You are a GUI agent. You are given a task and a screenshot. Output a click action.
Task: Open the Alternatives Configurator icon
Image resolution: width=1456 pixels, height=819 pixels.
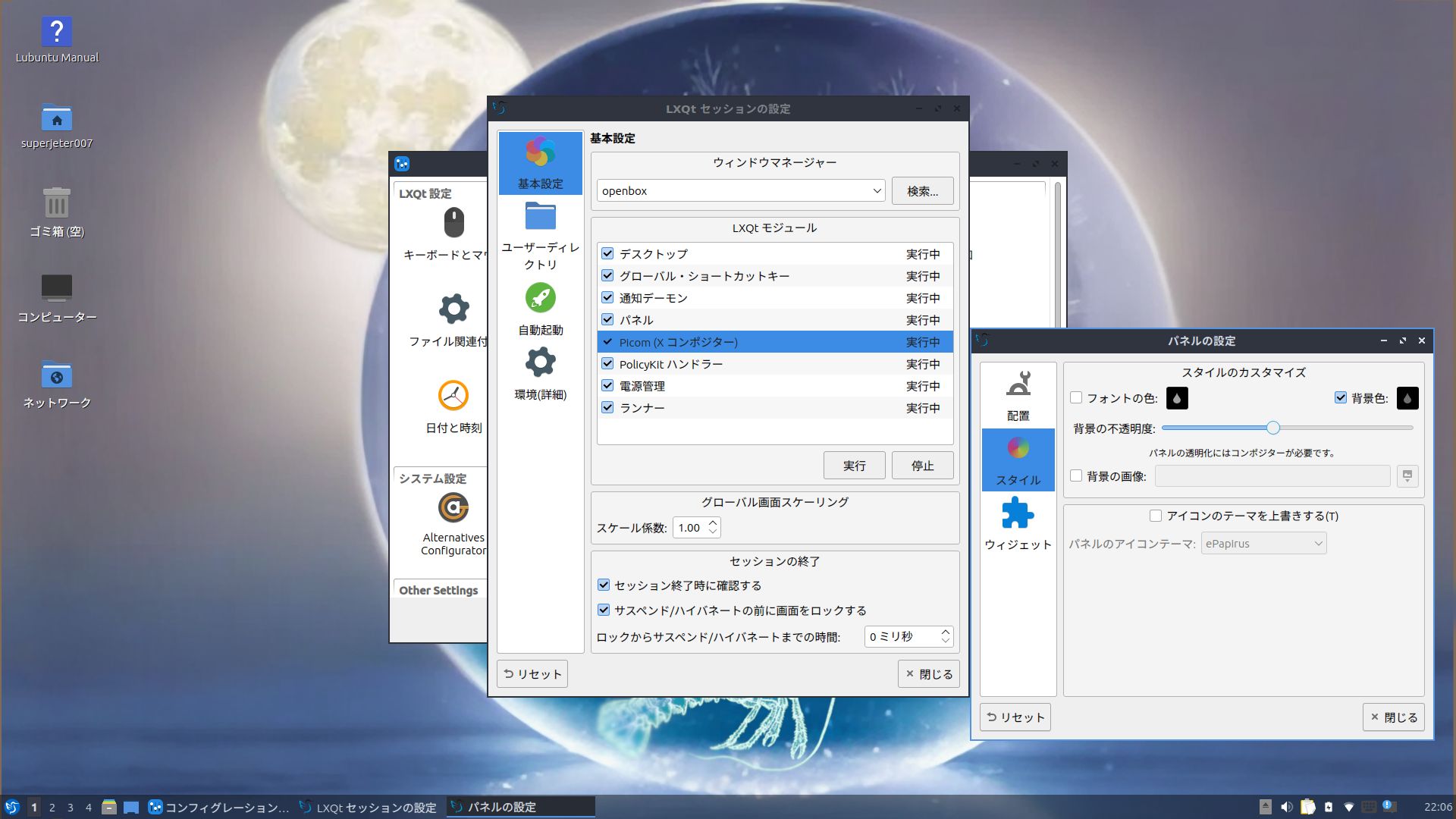pyautogui.click(x=453, y=509)
